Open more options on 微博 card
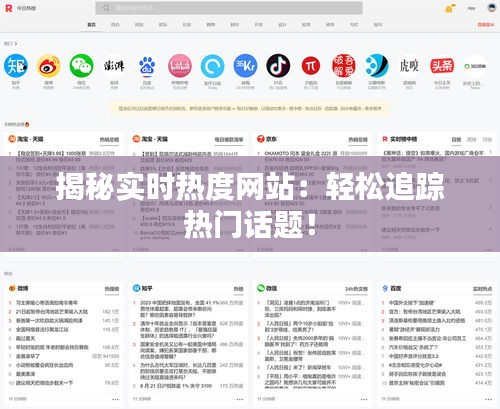Screen dimensions: 500x409 pos(115,399)
